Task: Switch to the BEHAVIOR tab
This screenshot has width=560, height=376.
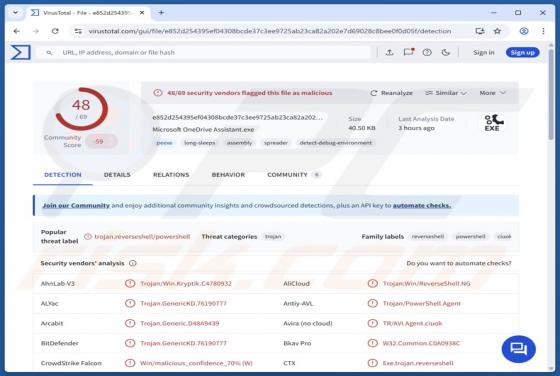Action: point(228,175)
